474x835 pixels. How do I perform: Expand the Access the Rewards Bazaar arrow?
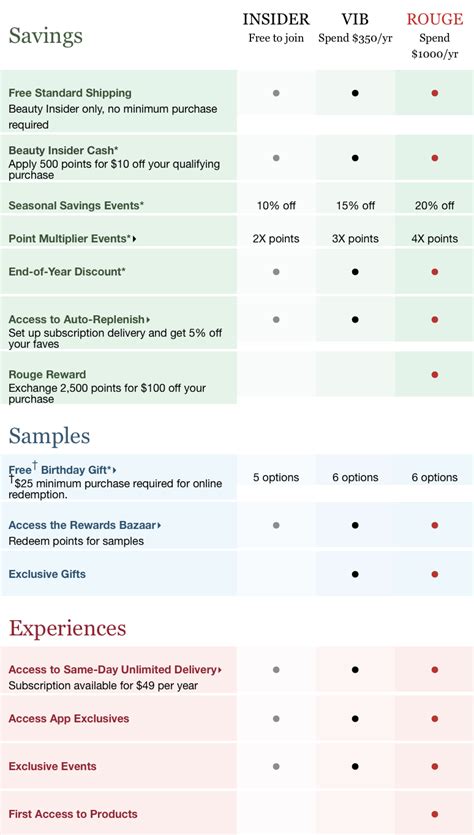click(x=159, y=525)
